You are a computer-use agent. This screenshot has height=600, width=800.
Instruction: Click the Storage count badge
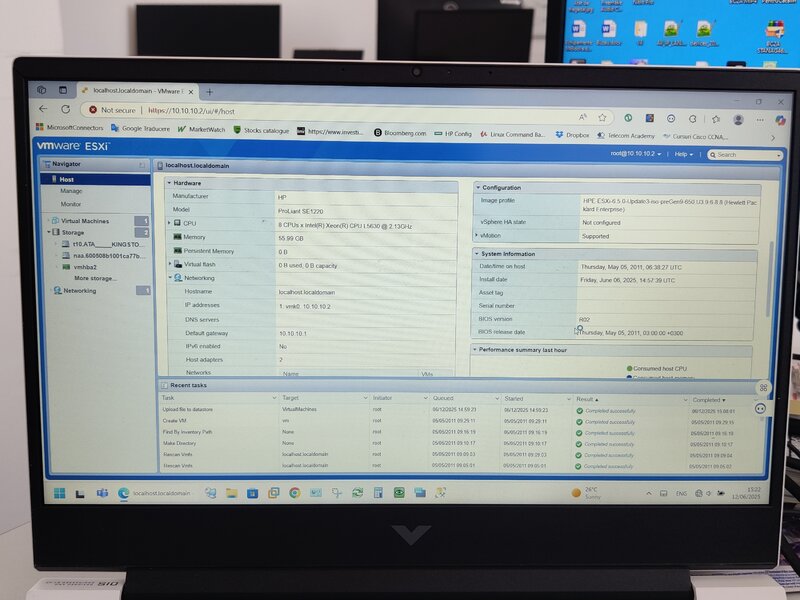[142, 233]
